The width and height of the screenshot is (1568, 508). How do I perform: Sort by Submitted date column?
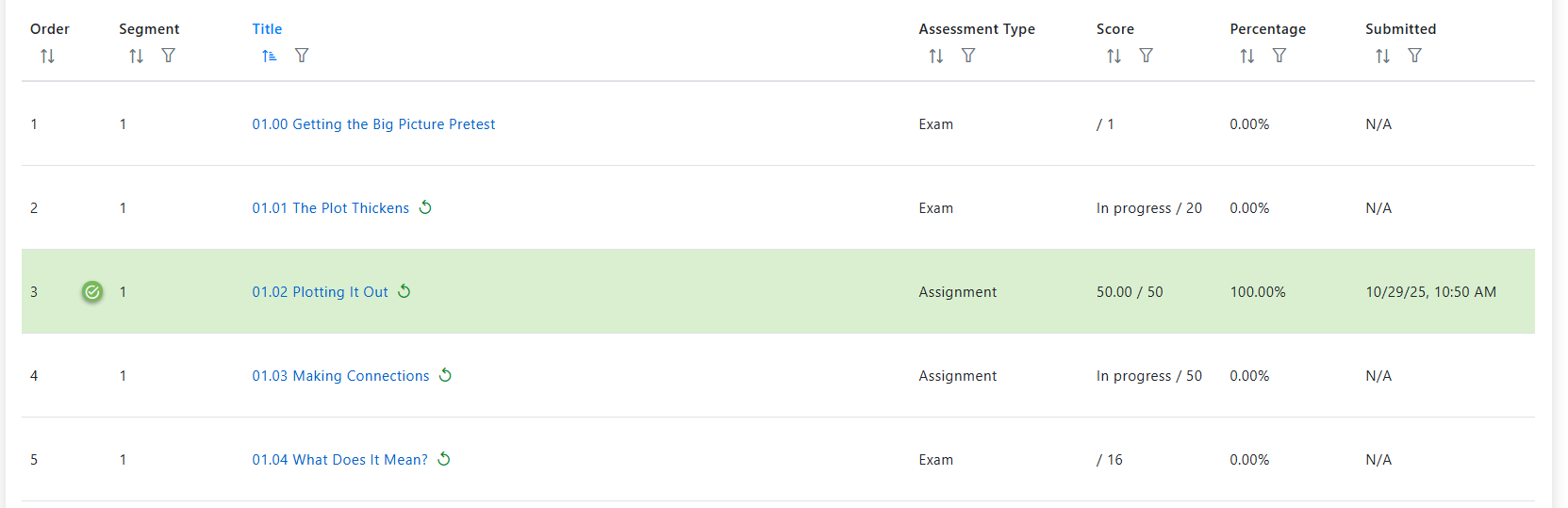coord(1382,57)
